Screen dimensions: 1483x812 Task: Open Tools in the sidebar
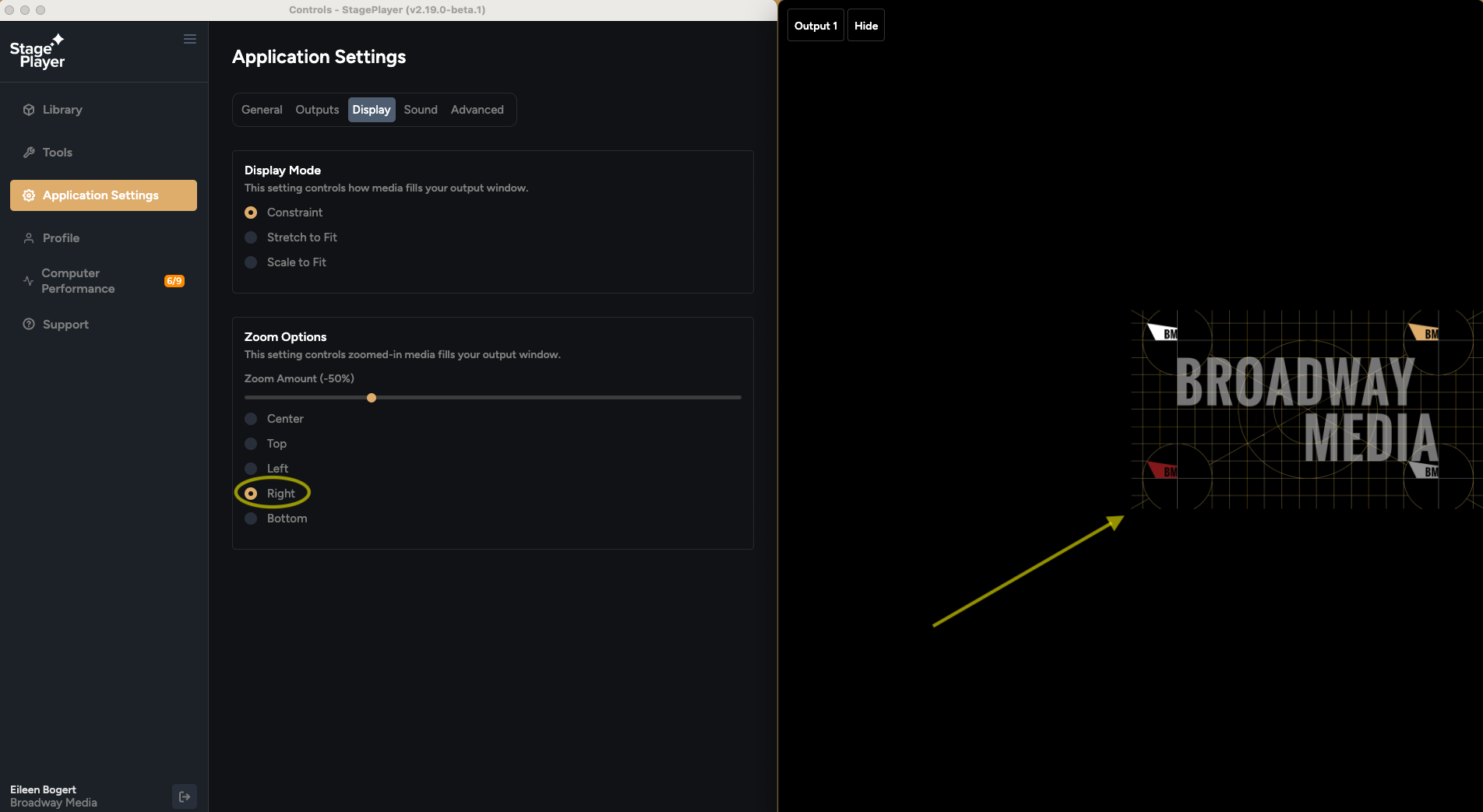(104, 153)
